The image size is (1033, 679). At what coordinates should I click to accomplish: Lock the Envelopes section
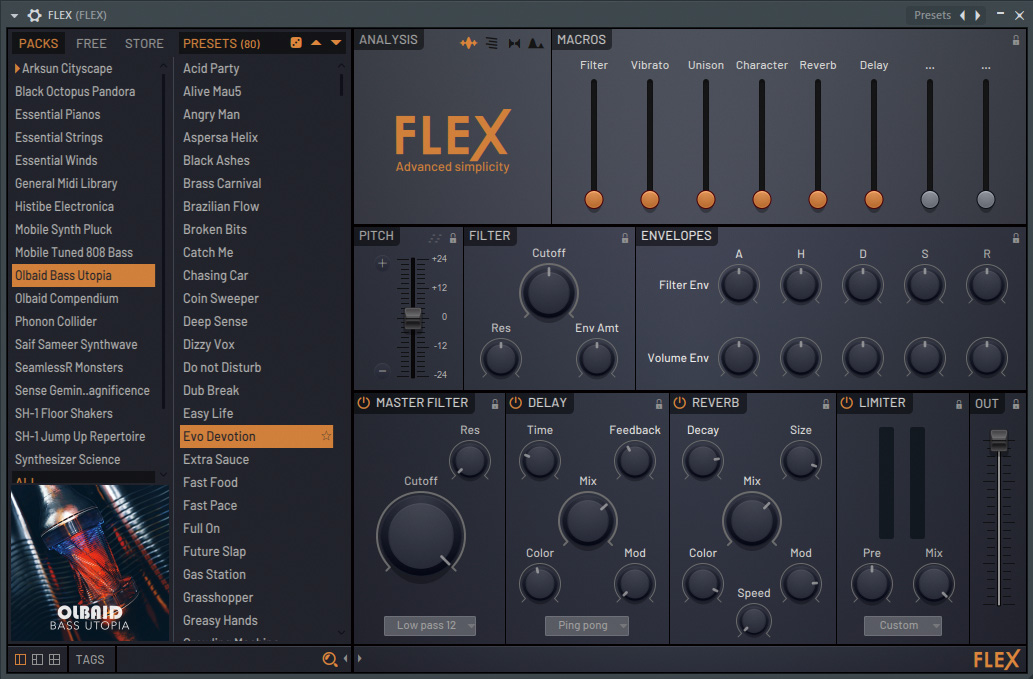click(1016, 238)
